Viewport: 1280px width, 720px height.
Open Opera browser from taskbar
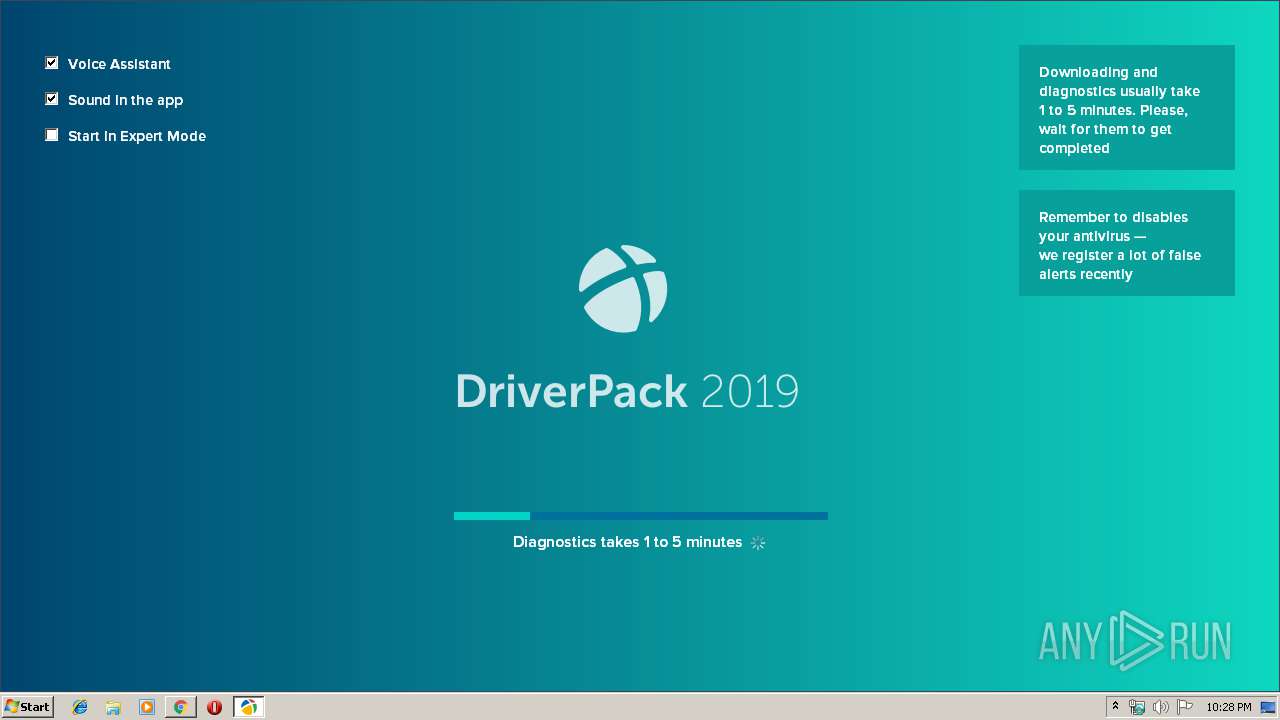pos(214,707)
